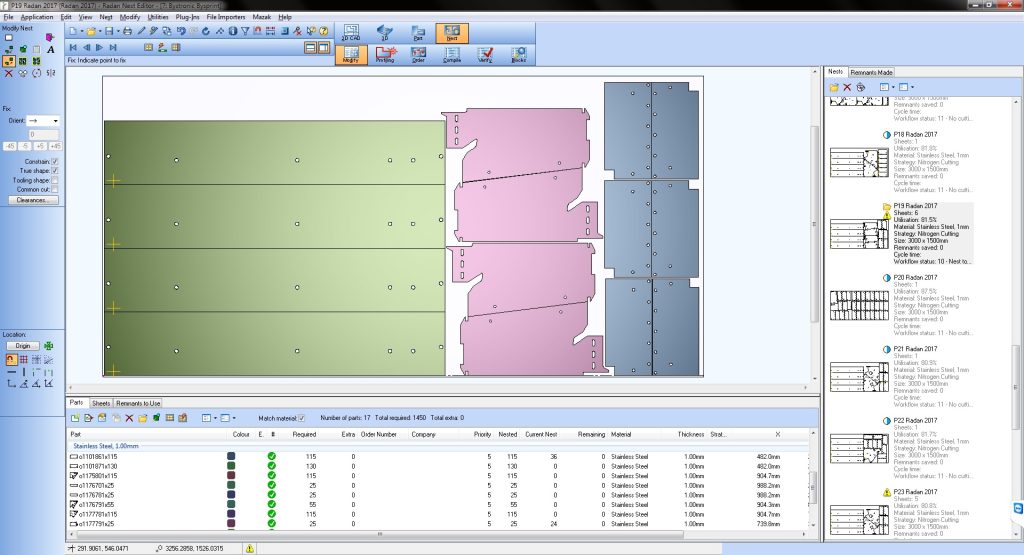Disable the True shape checkbox

pyautogui.click(x=54, y=170)
